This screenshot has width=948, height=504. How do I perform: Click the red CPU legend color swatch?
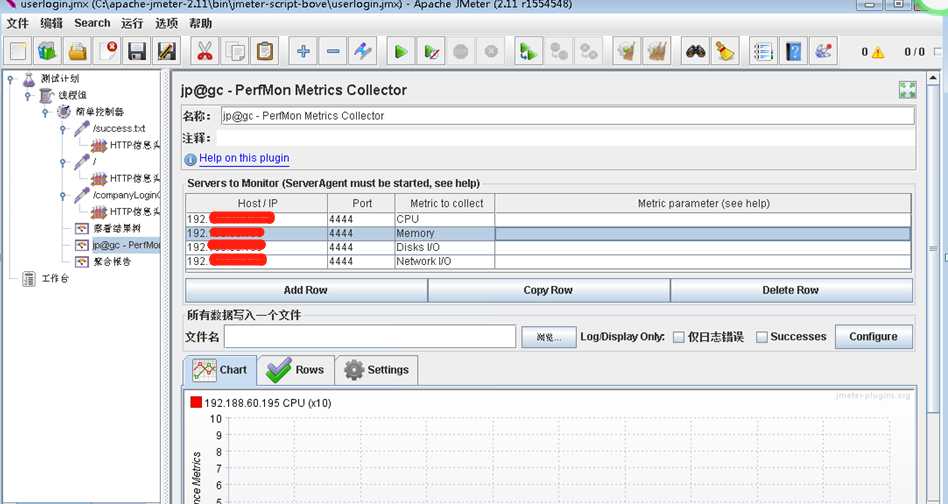pyautogui.click(x=196, y=402)
